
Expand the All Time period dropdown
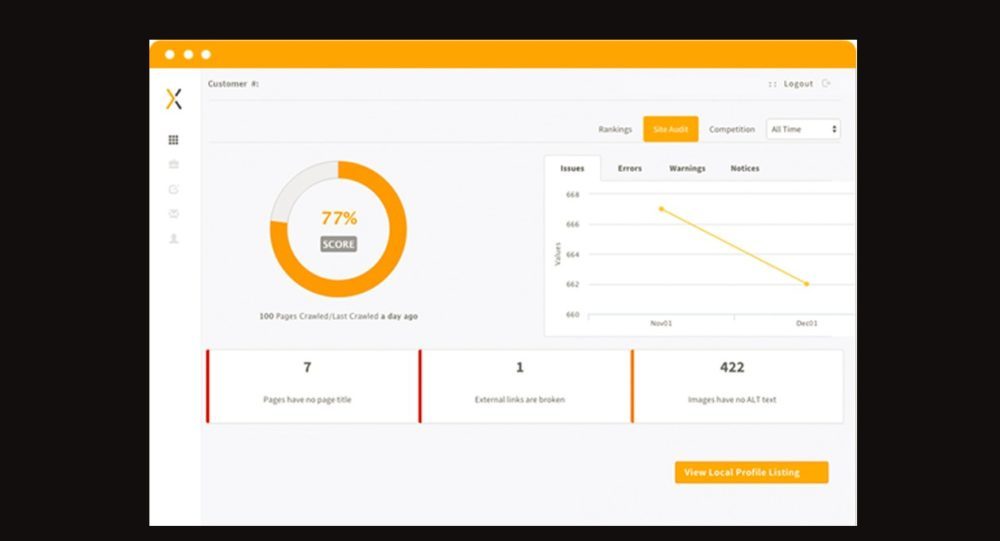(x=803, y=129)
